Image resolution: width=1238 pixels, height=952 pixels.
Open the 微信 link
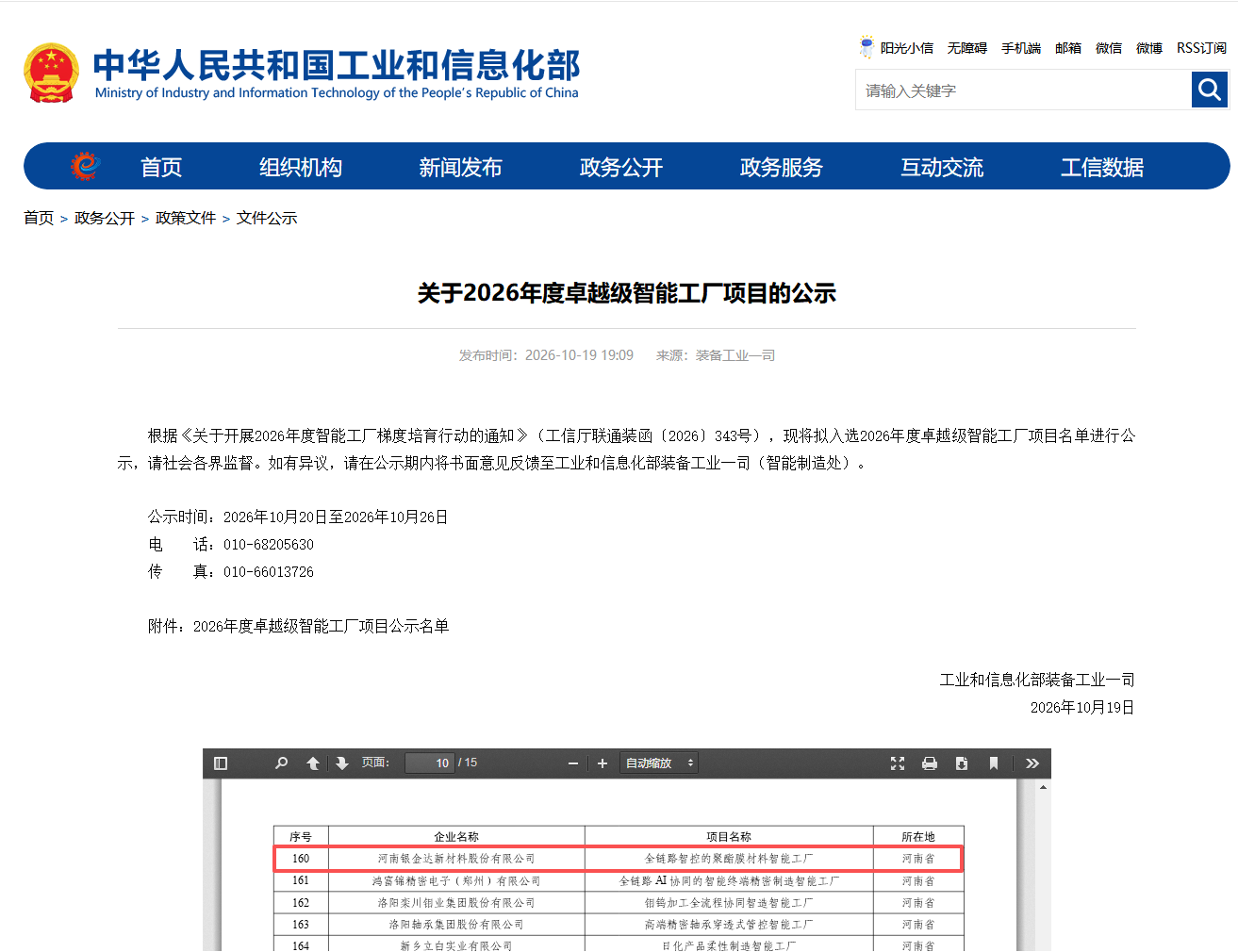coord(1109,48)
